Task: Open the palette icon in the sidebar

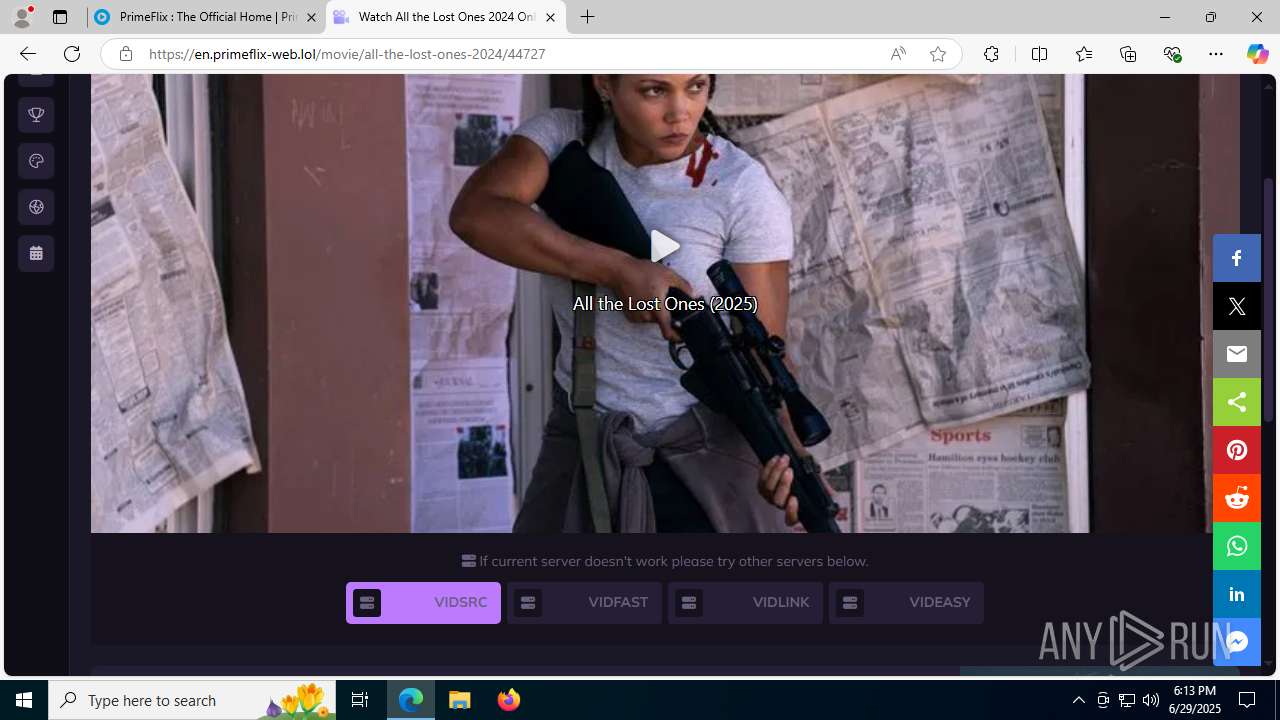Action: coord(36,161)
